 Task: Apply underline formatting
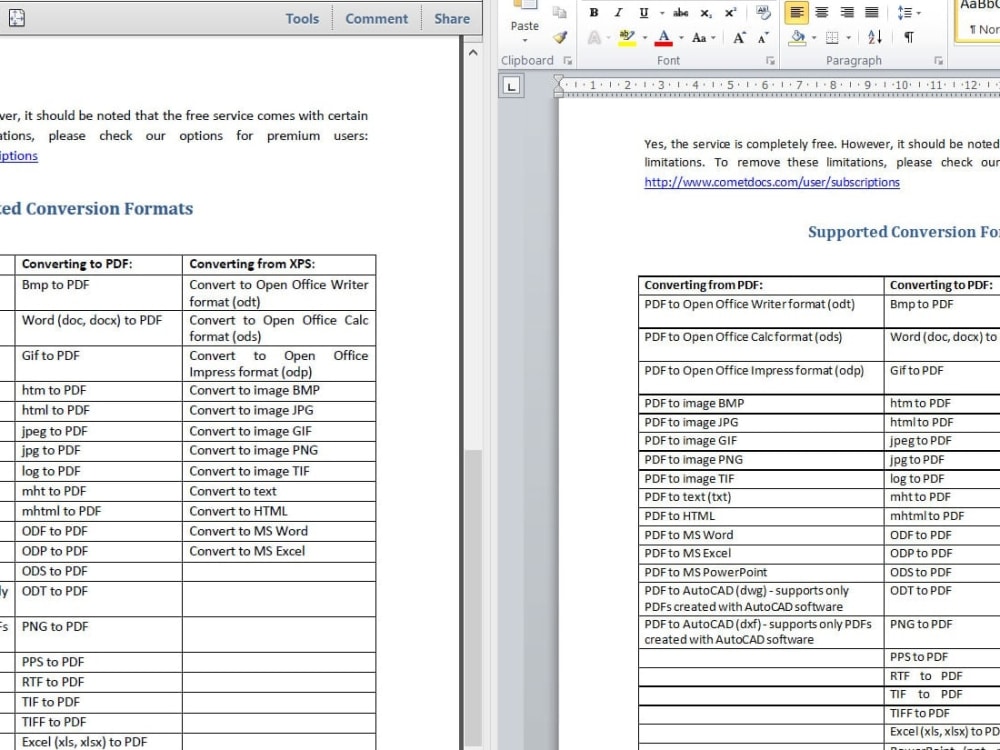pos(643,13)
